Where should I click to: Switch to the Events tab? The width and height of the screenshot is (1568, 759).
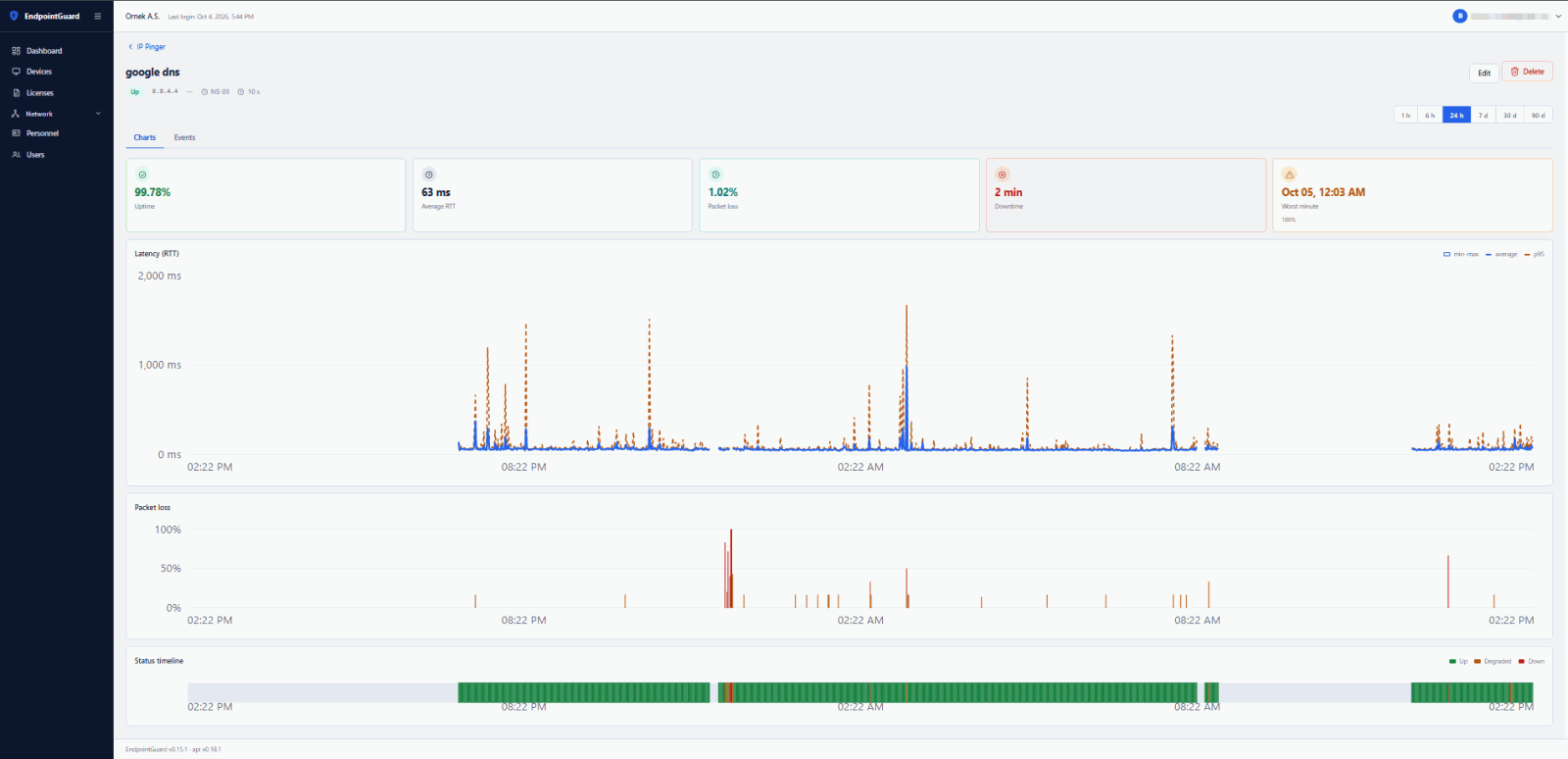tap(184, 137)
